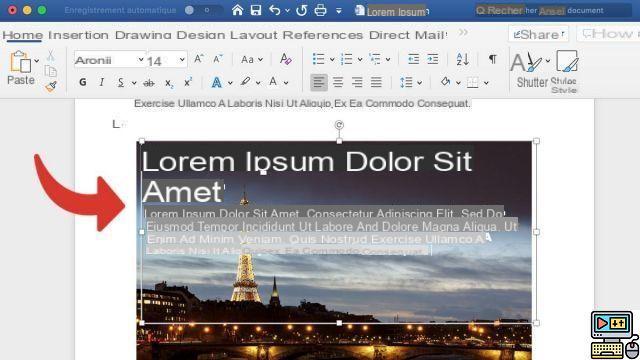Apply text highlight color pen

245,82
